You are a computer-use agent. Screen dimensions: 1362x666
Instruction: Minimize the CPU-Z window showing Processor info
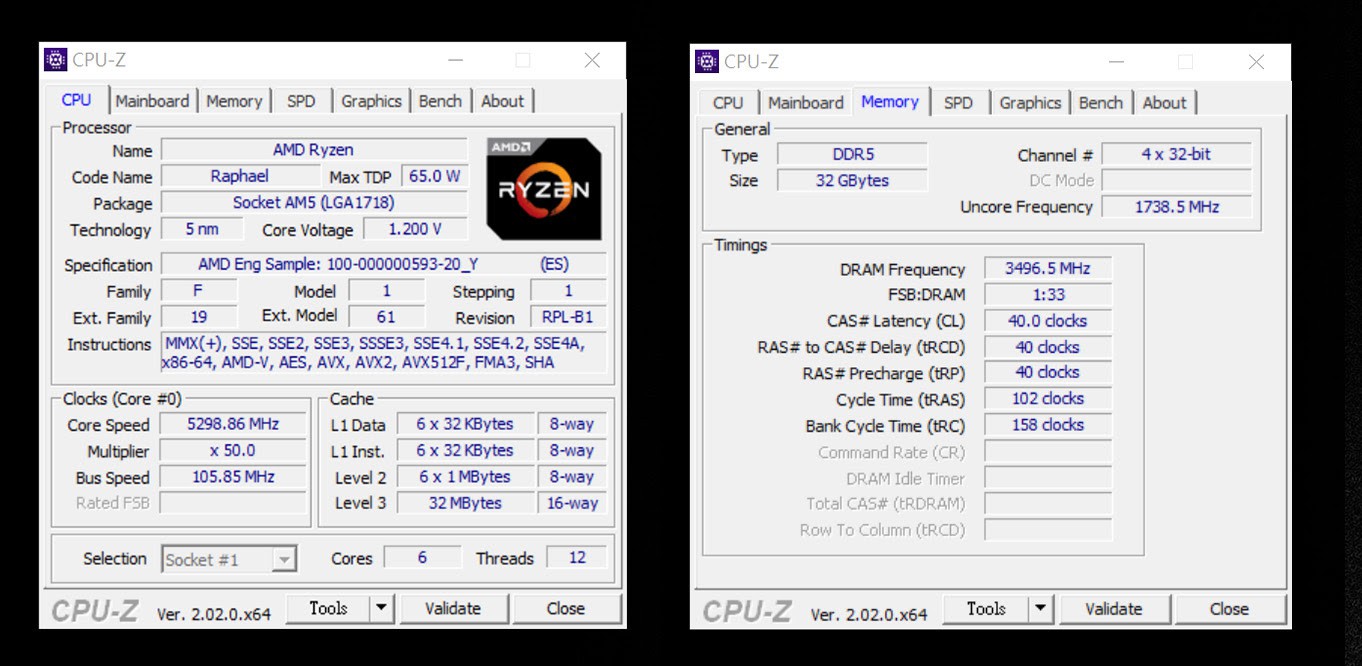455,60
